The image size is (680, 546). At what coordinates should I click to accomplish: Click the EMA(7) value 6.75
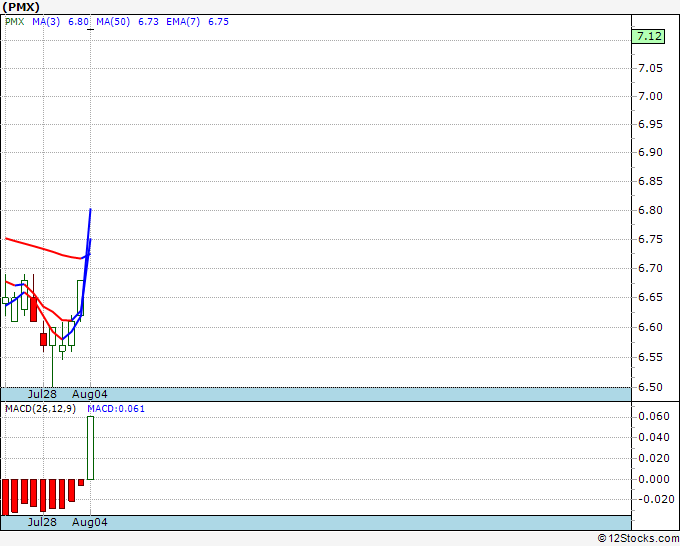pos(219,22)
